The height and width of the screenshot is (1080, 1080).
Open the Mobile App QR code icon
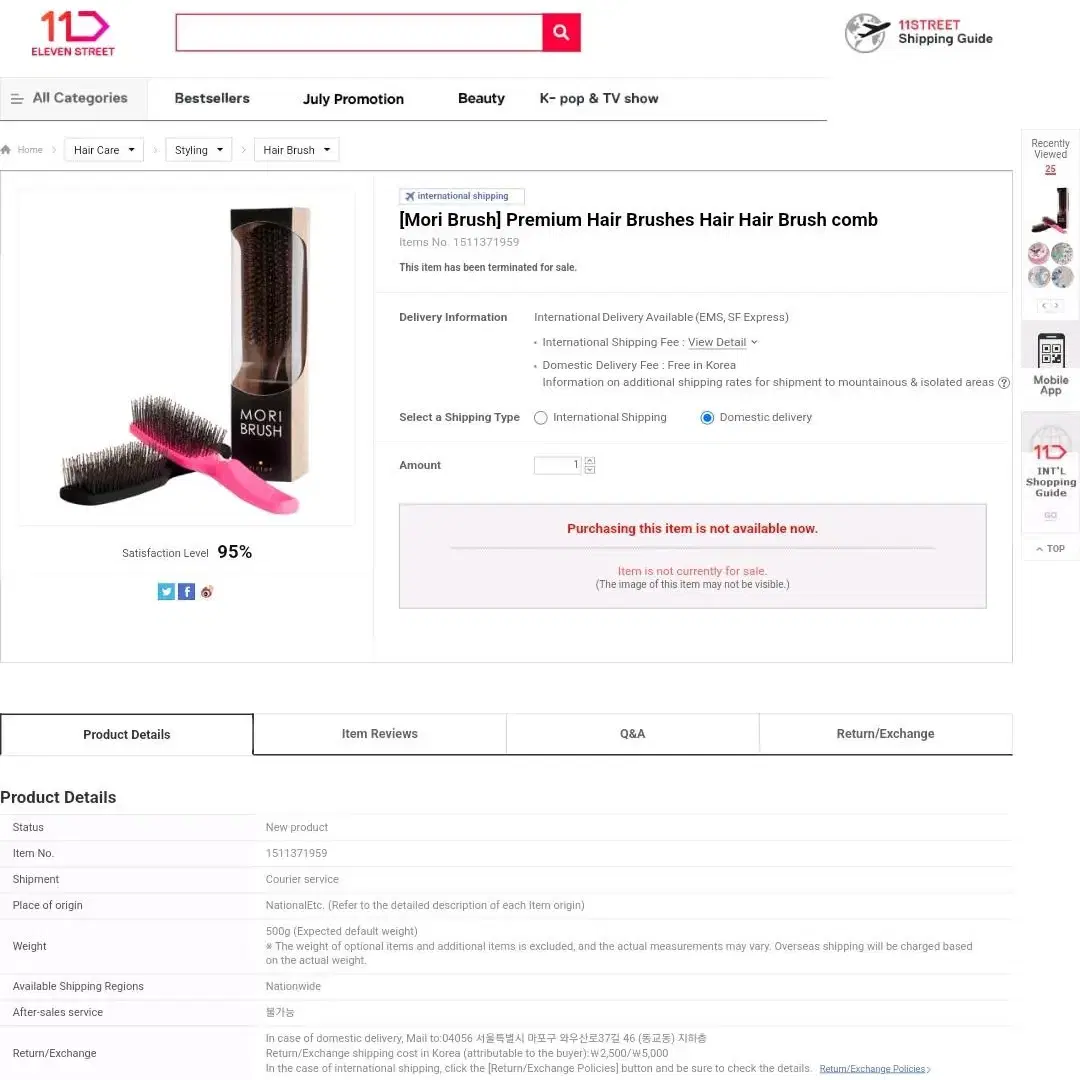1050,351
